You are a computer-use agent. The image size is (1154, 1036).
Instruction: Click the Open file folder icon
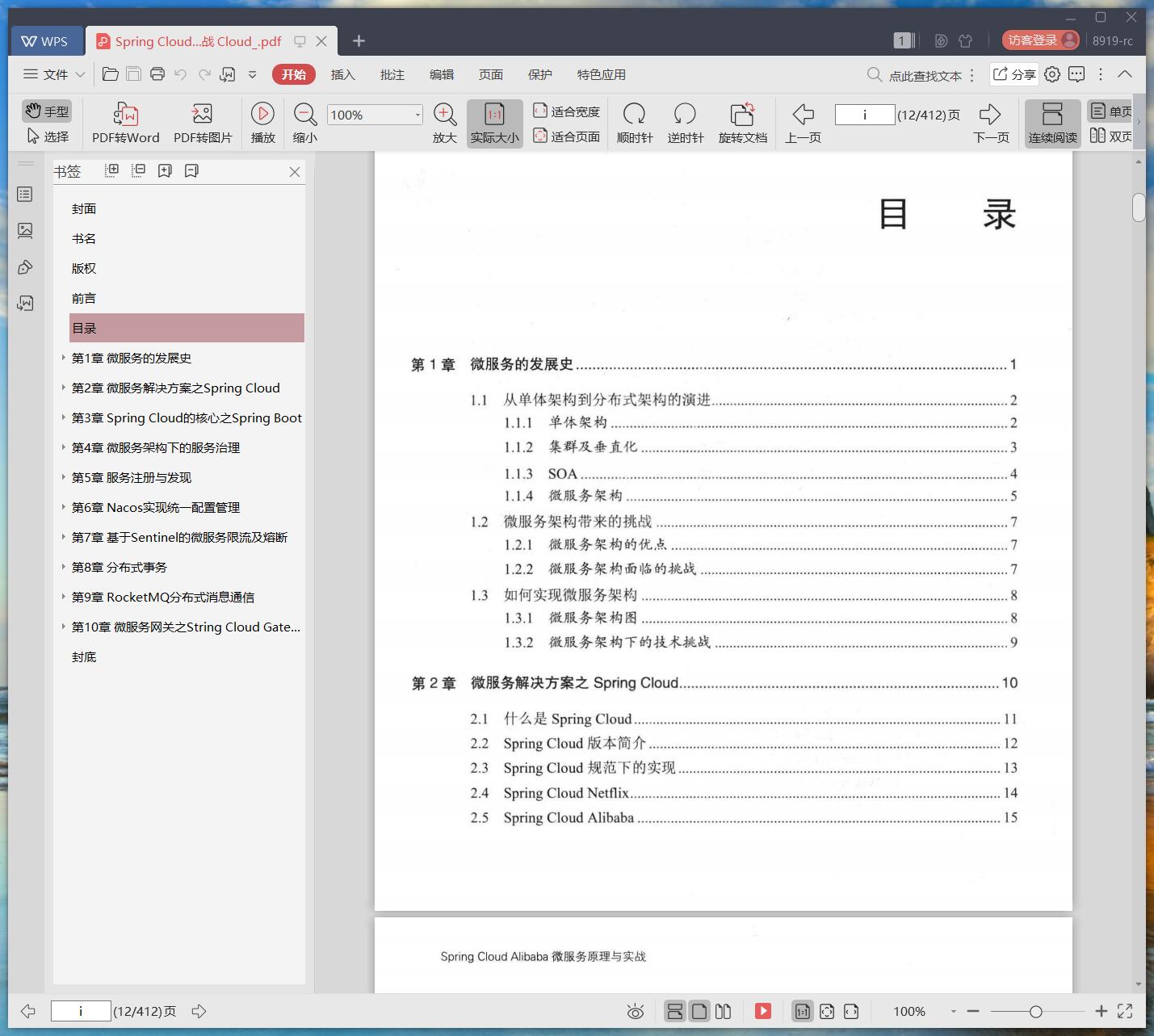pos(111,74)
